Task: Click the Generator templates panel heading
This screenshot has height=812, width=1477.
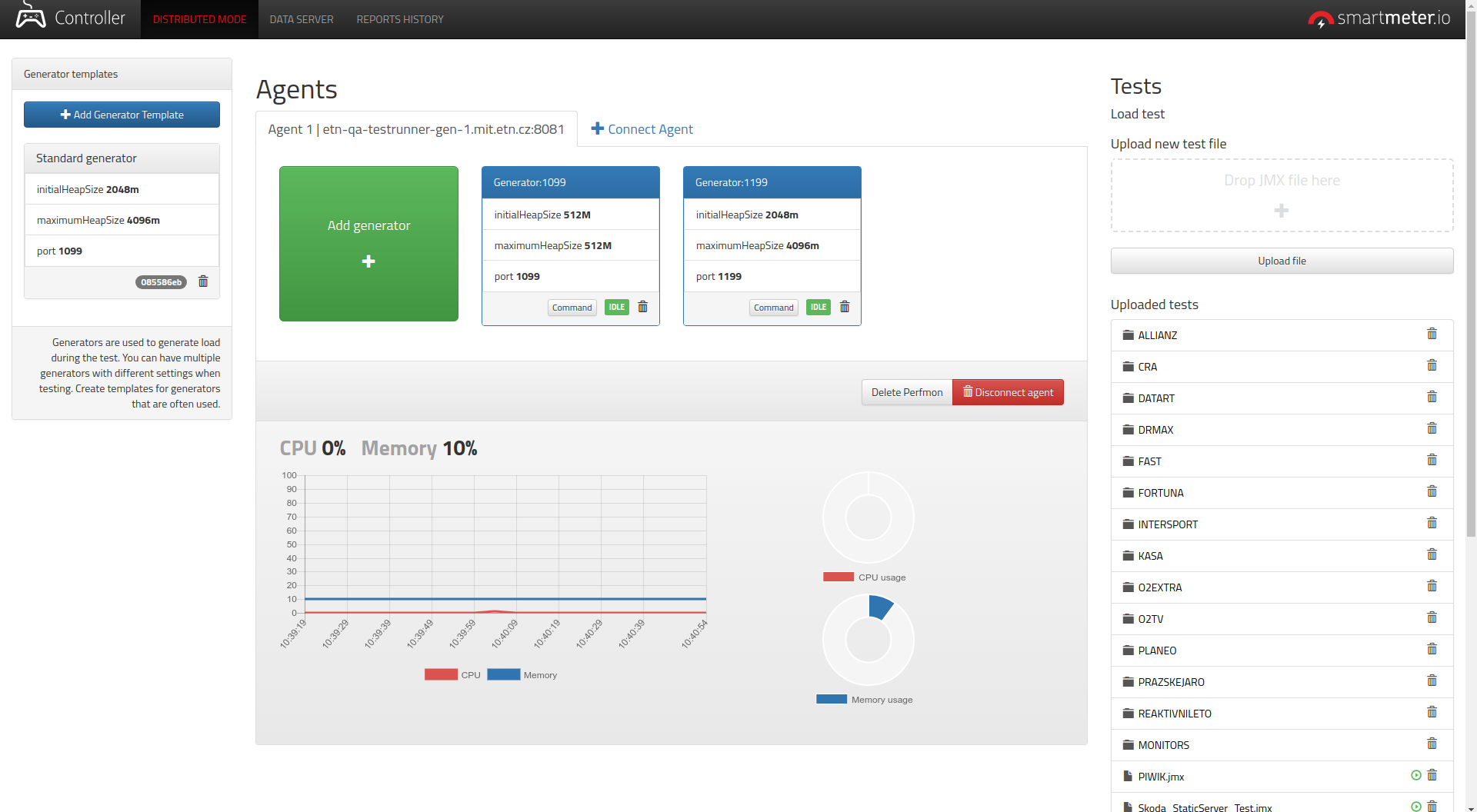Action: pyautogui.click(x=122, y=74)
